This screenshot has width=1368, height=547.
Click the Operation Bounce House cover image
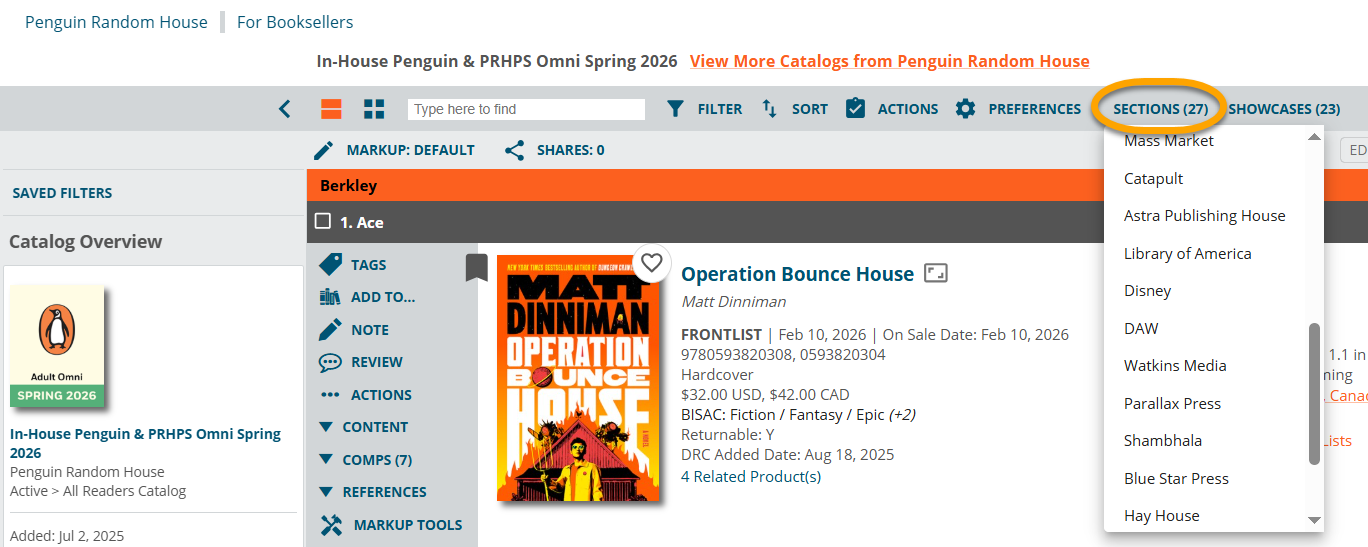579,378
